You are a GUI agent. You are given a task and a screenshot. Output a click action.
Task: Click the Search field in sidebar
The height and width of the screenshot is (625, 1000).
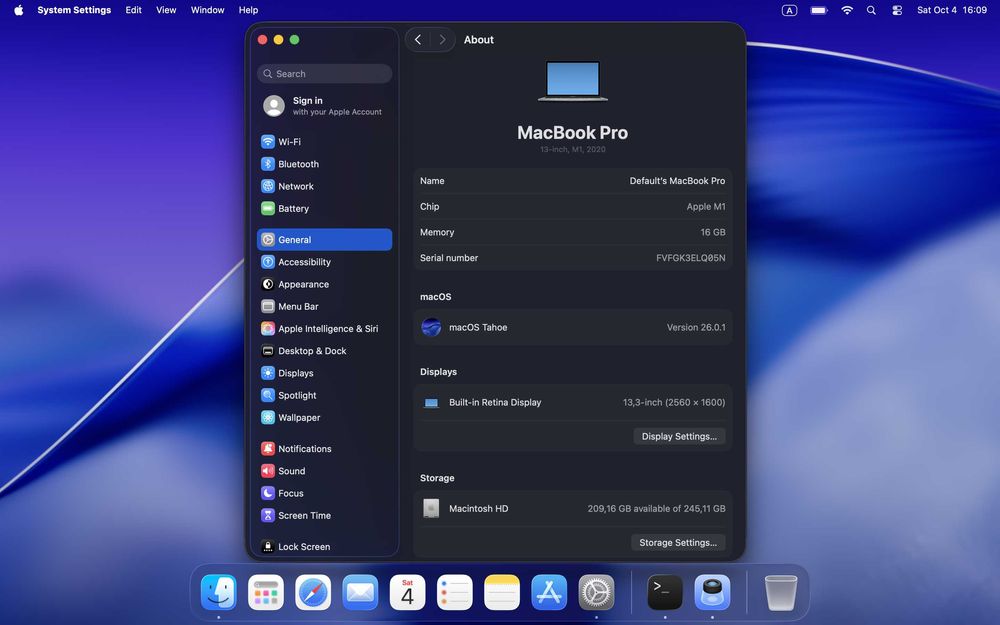324,74
